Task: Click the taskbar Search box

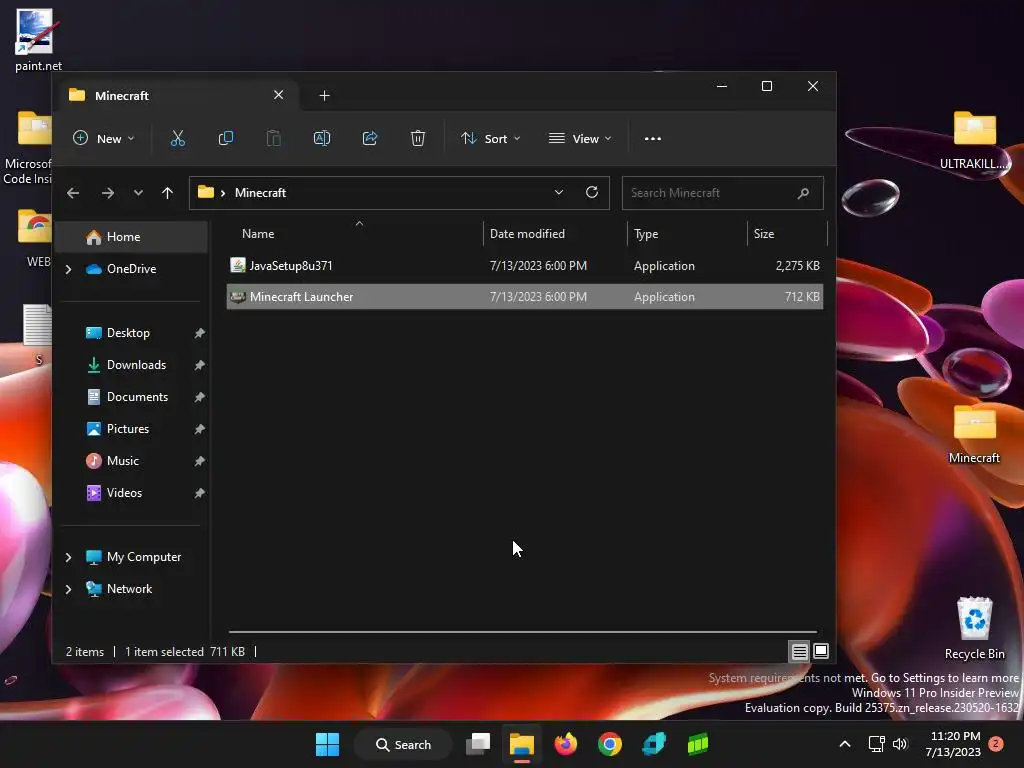Action: point(403,744)
